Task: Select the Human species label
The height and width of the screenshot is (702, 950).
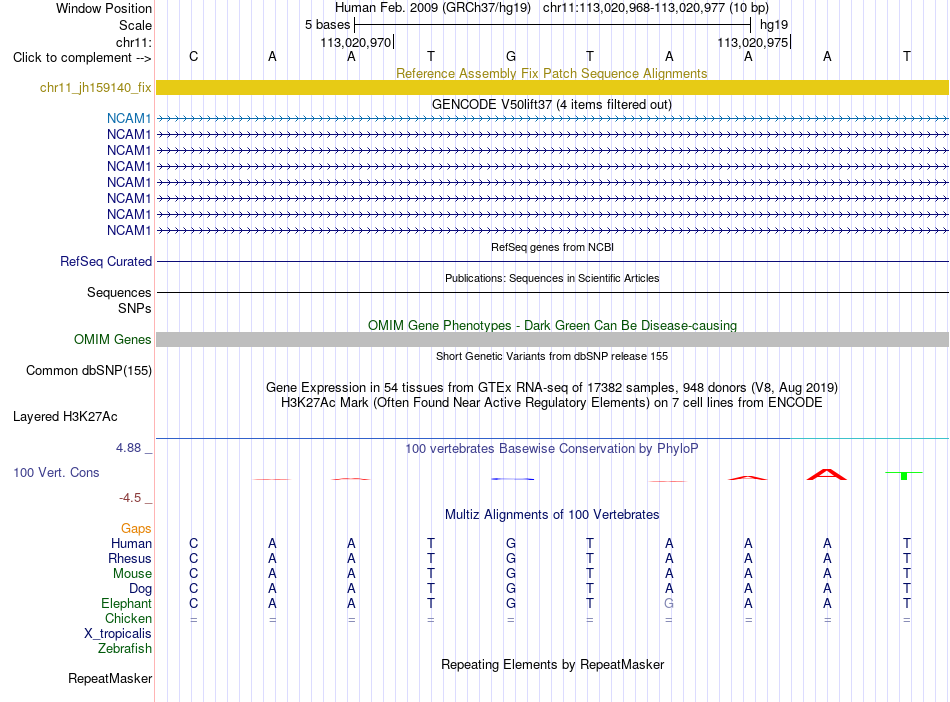Action: click(x=131, y=543)
